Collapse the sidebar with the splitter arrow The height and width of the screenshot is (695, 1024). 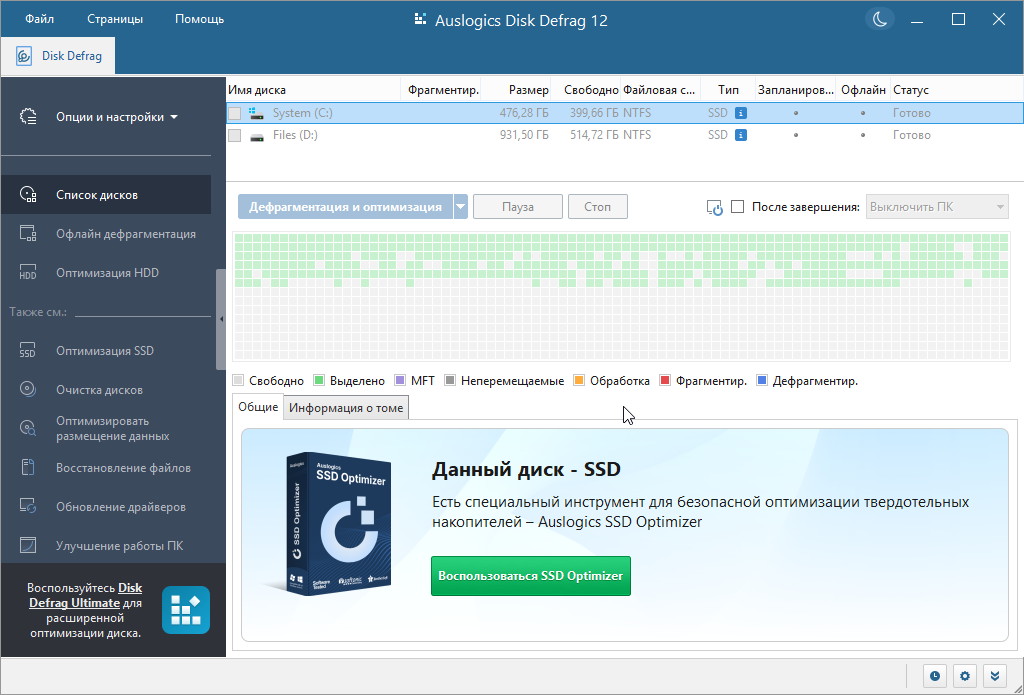(x=221, y=319)
